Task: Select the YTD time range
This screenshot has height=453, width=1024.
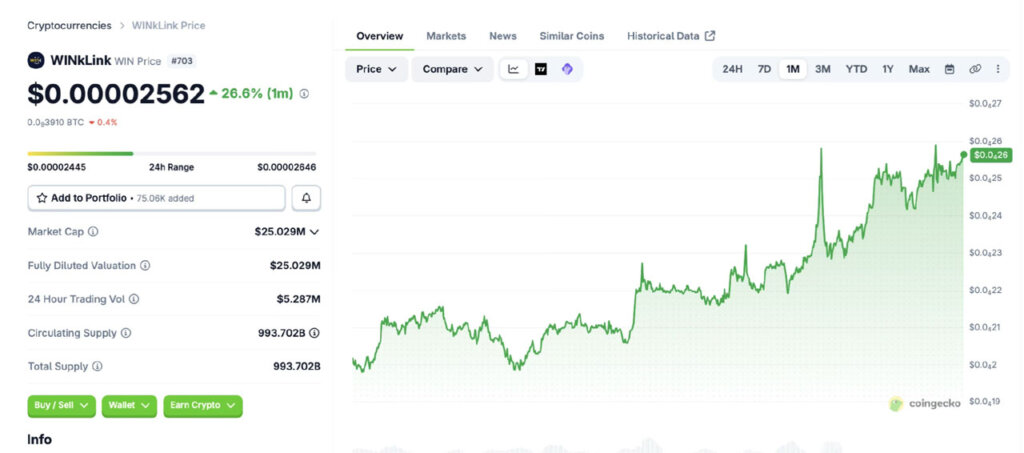Action: (x=856, y=69)
